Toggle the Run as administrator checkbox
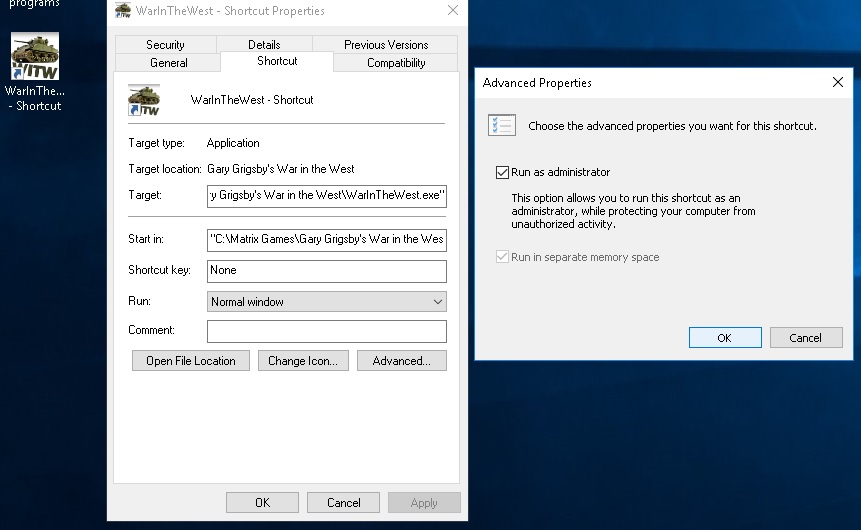861x530 pixels. pyautogui.click(x=502, y=172)
